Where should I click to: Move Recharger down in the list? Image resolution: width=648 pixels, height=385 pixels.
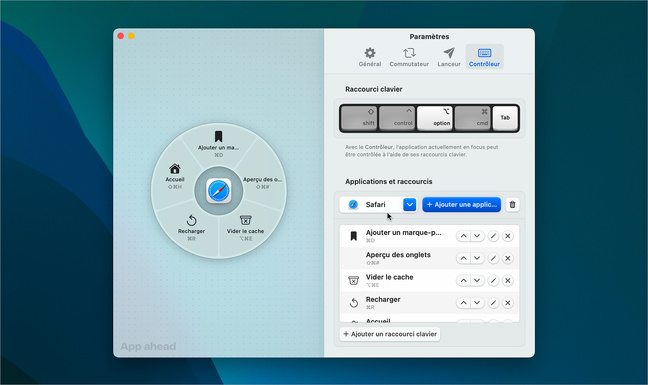(477, 303)
